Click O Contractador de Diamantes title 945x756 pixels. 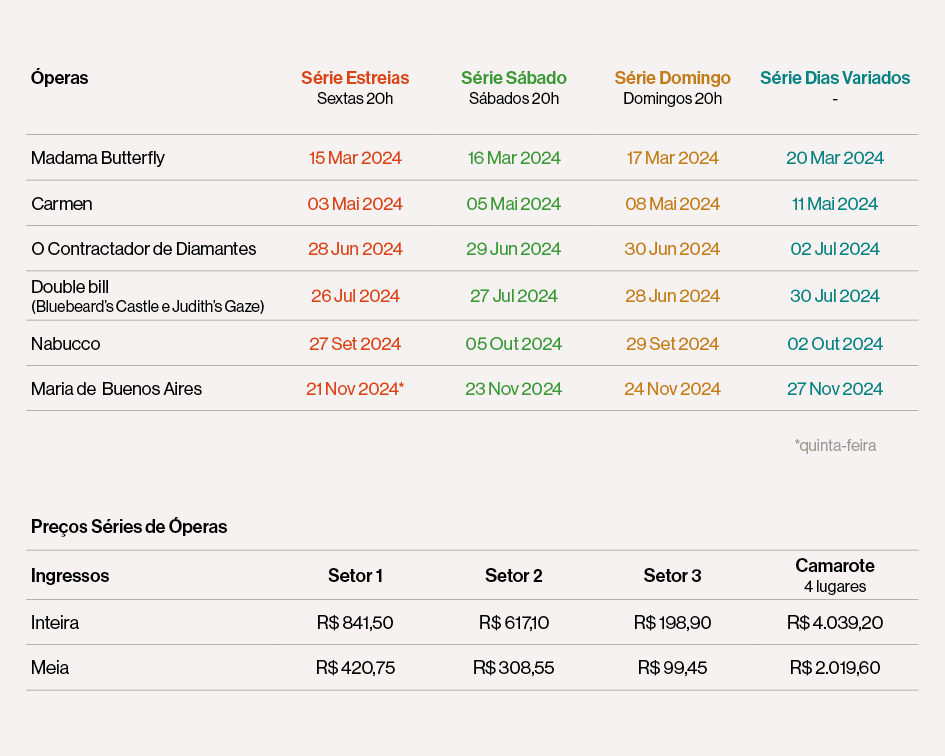click(144, 249)
